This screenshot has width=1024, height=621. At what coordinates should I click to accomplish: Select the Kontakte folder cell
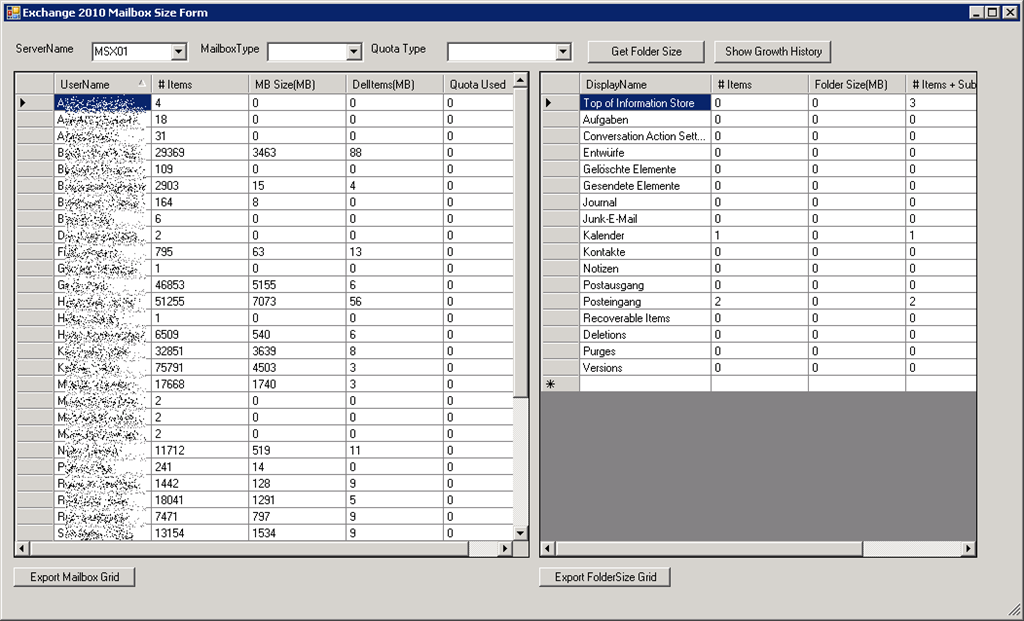pyautogui.click(x=645, y=252)
